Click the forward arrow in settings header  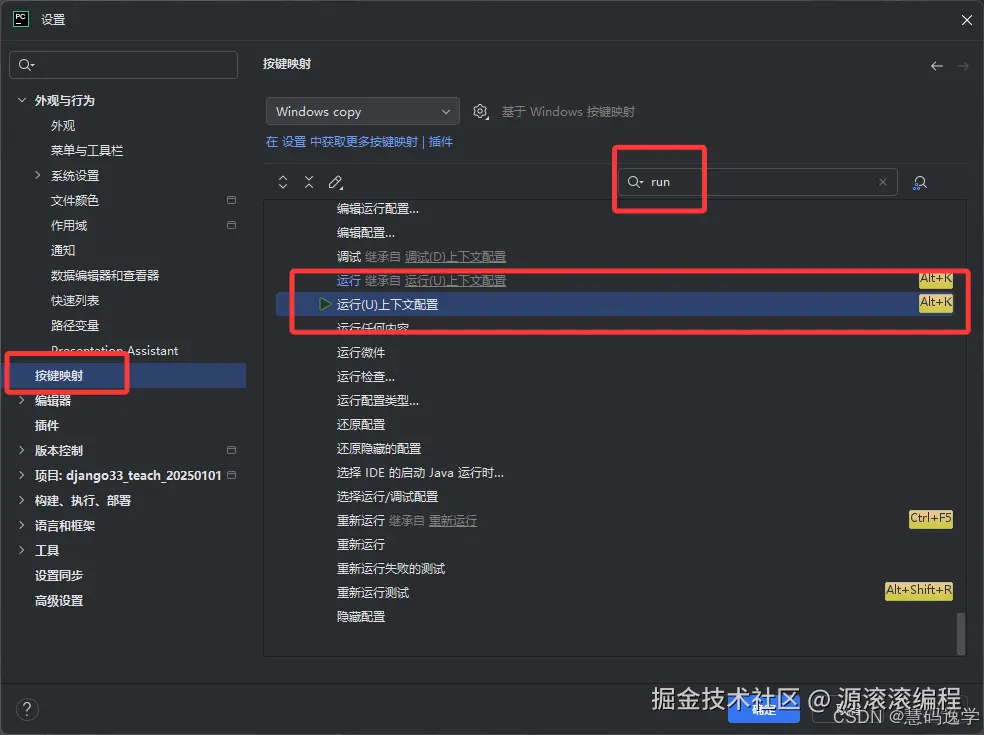[963, 66]
